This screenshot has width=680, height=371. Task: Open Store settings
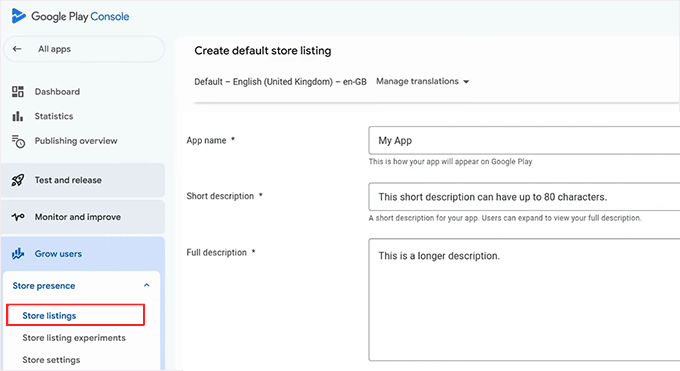51,360
